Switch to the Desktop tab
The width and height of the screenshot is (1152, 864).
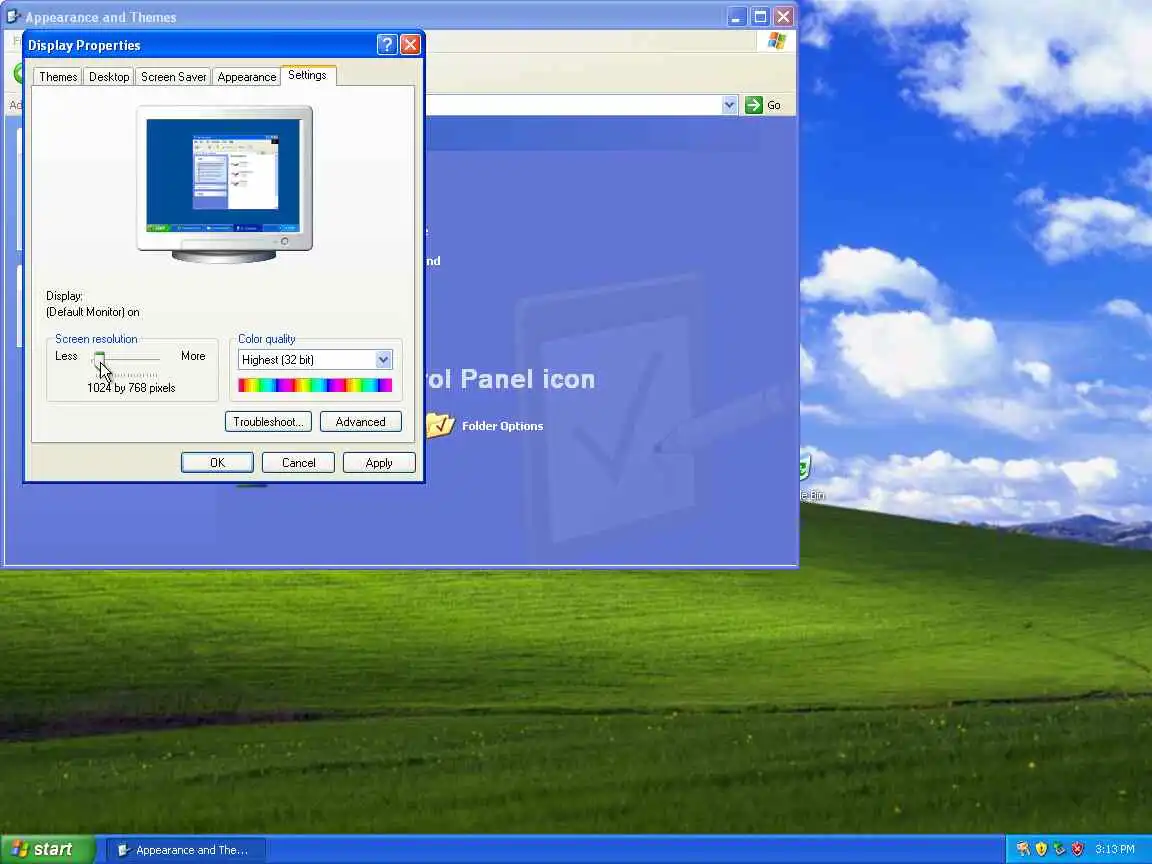(109, 77)
